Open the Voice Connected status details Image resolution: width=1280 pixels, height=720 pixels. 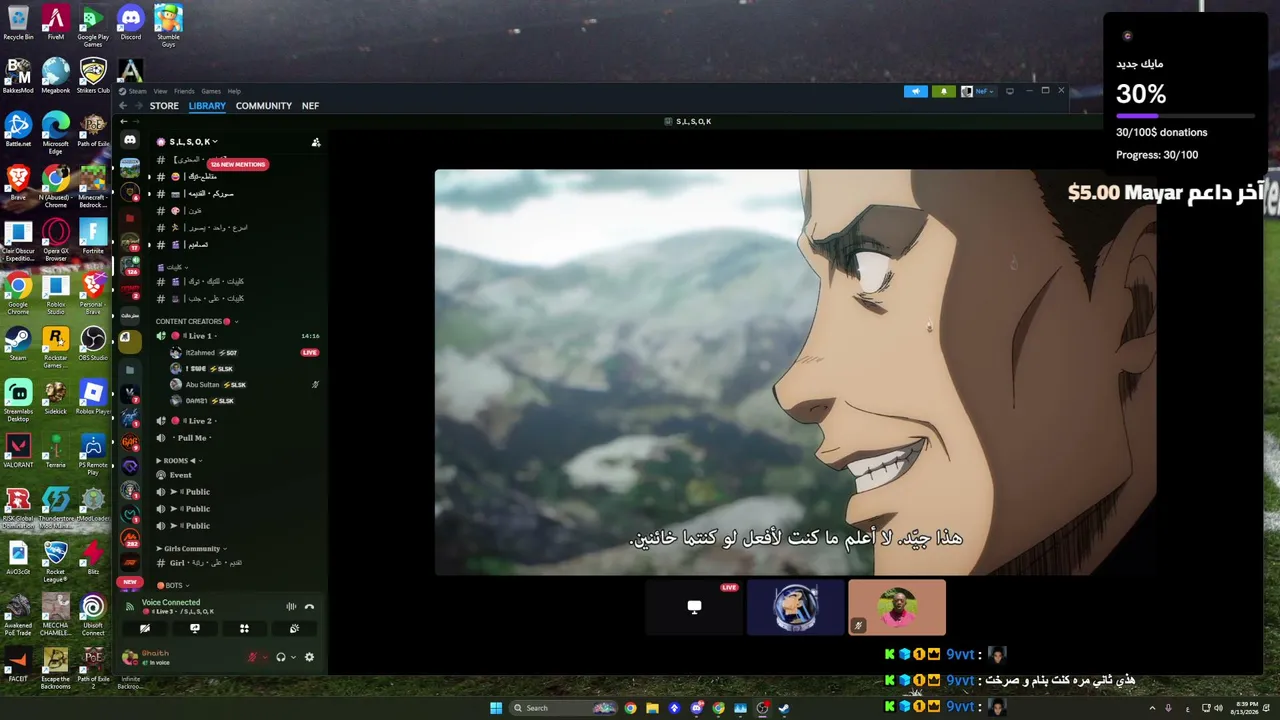tap(171, 603)
